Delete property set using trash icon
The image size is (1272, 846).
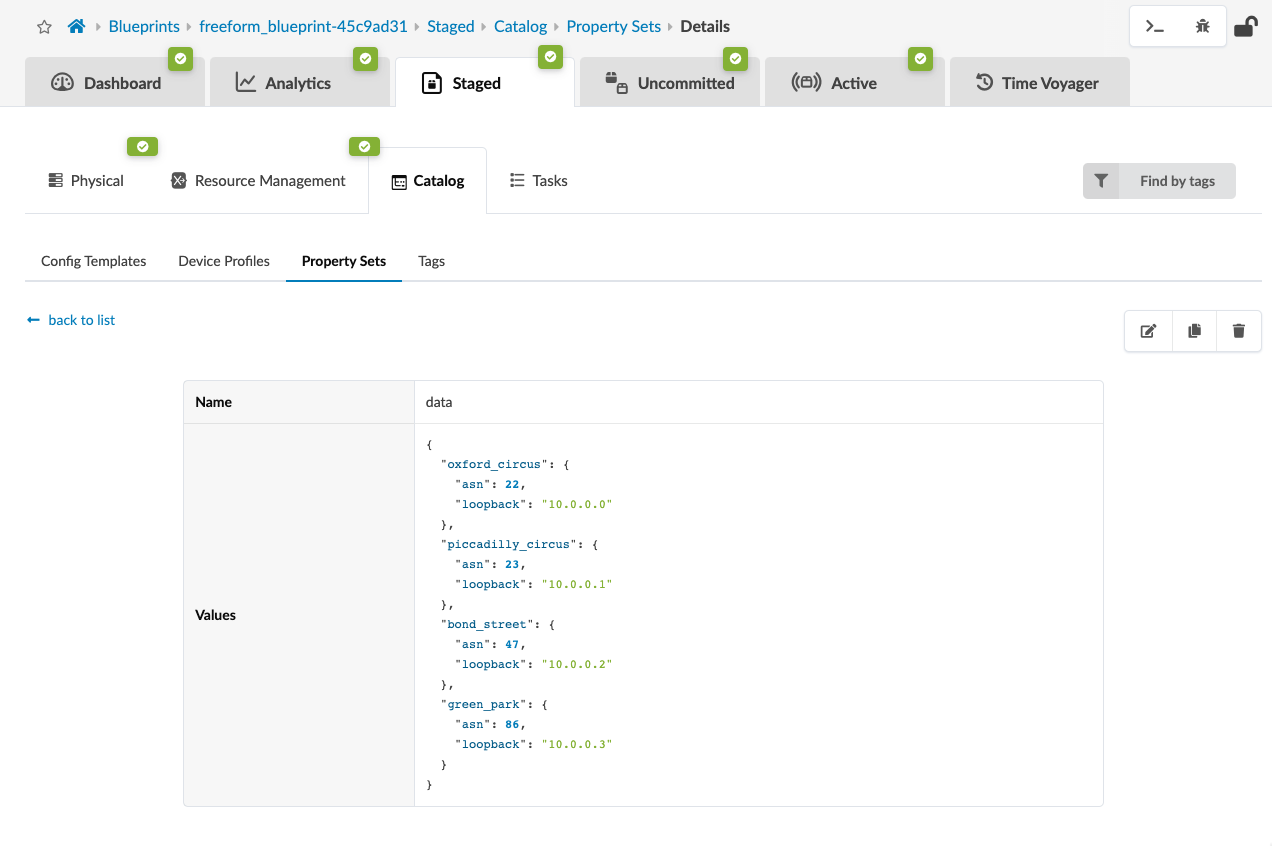[x=1239, y=331]
